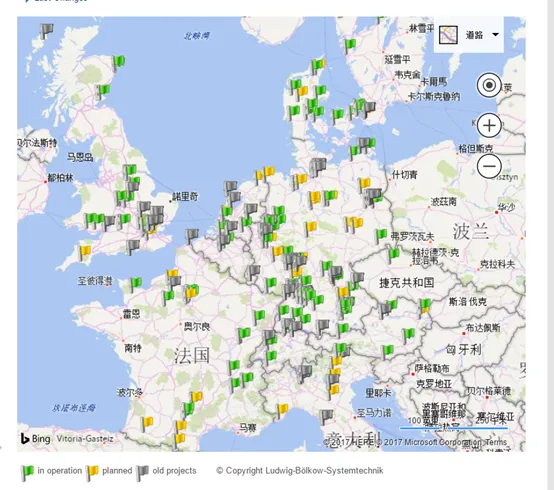The width and height of the screenshot is (554, 490).
Task: Click the 波兹南 city label
Action: 443,202
